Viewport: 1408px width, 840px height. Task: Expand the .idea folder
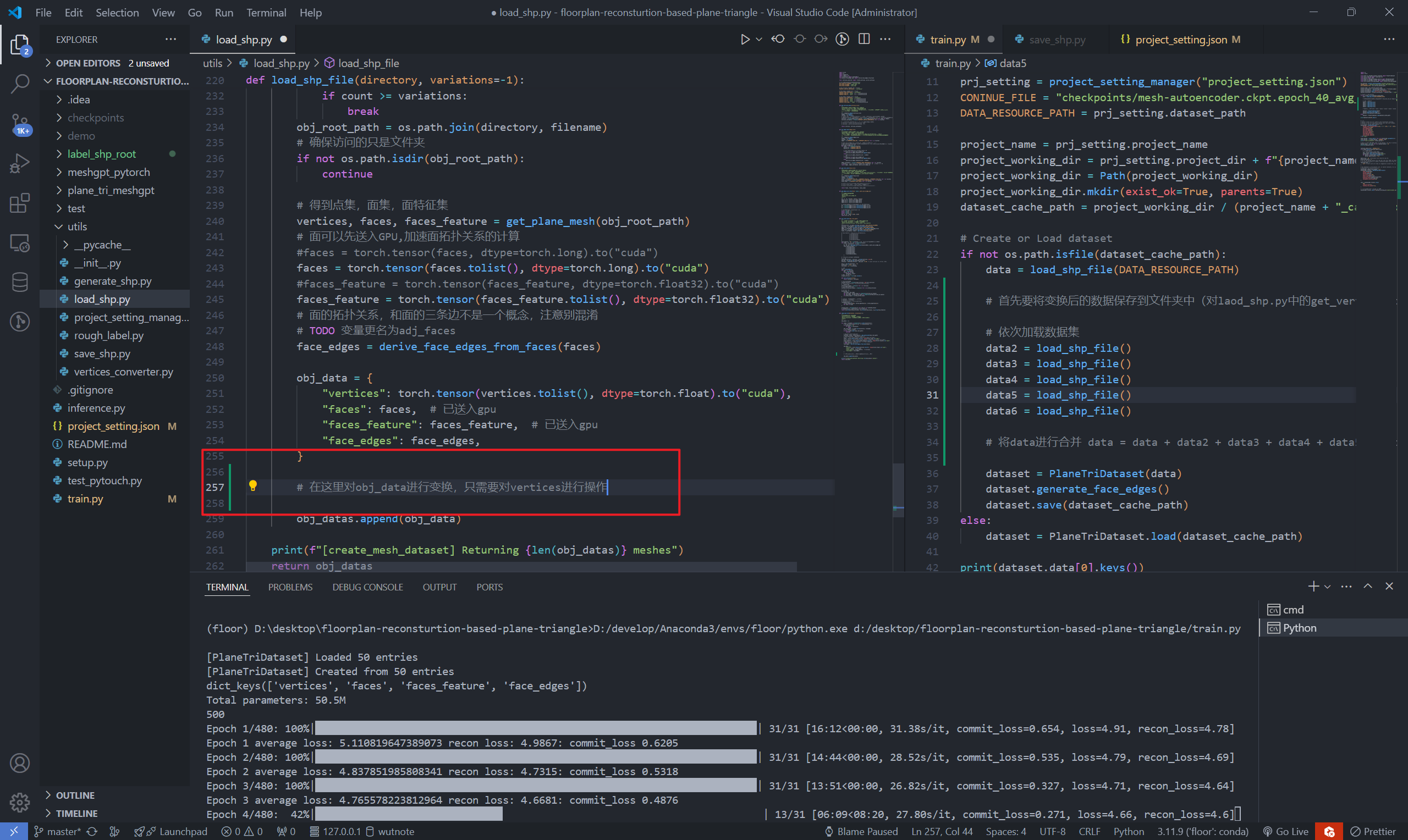(114, 99)
